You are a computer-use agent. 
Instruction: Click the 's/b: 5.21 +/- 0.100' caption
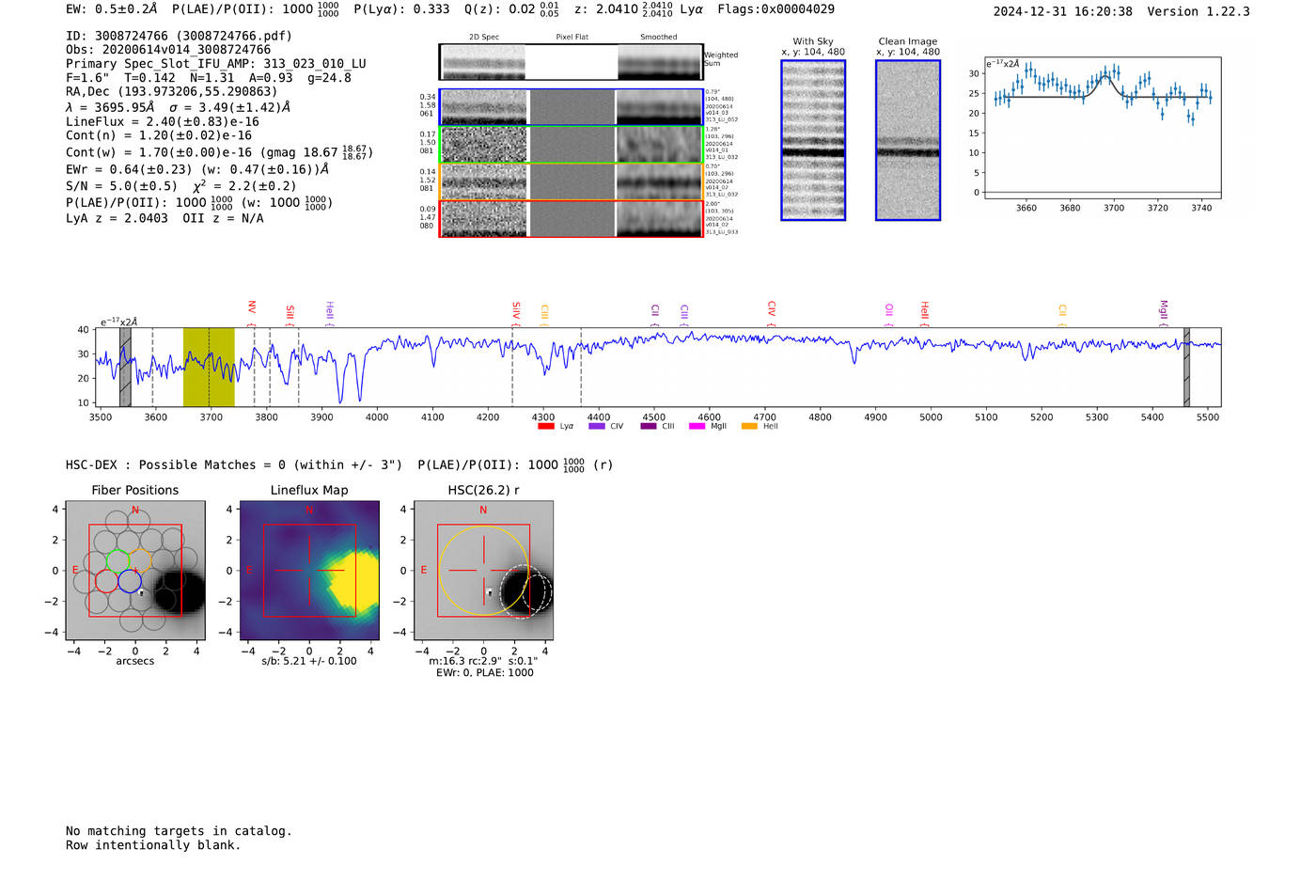[309, 661]
